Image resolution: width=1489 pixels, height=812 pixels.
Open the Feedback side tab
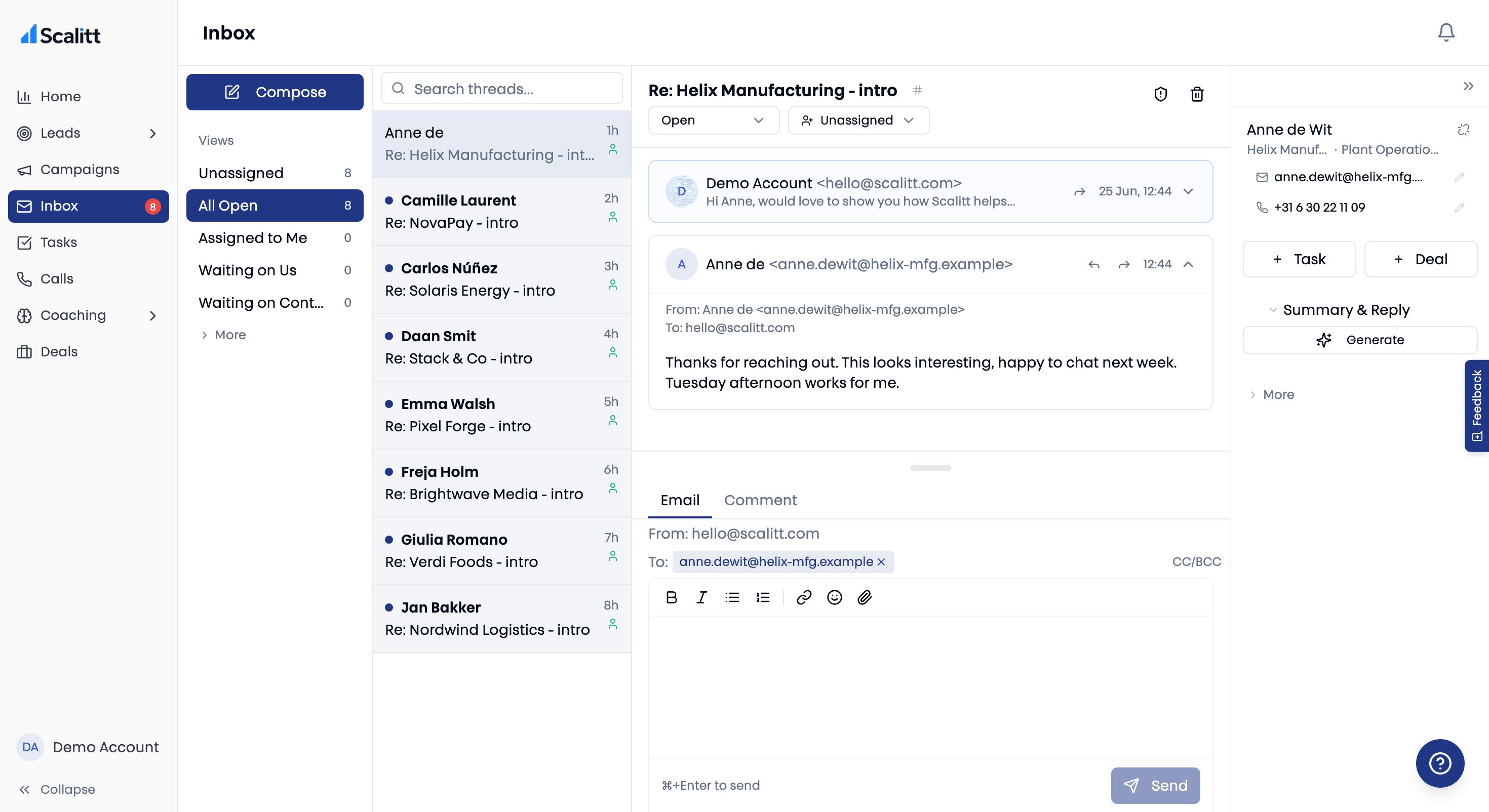point(1476,405)
